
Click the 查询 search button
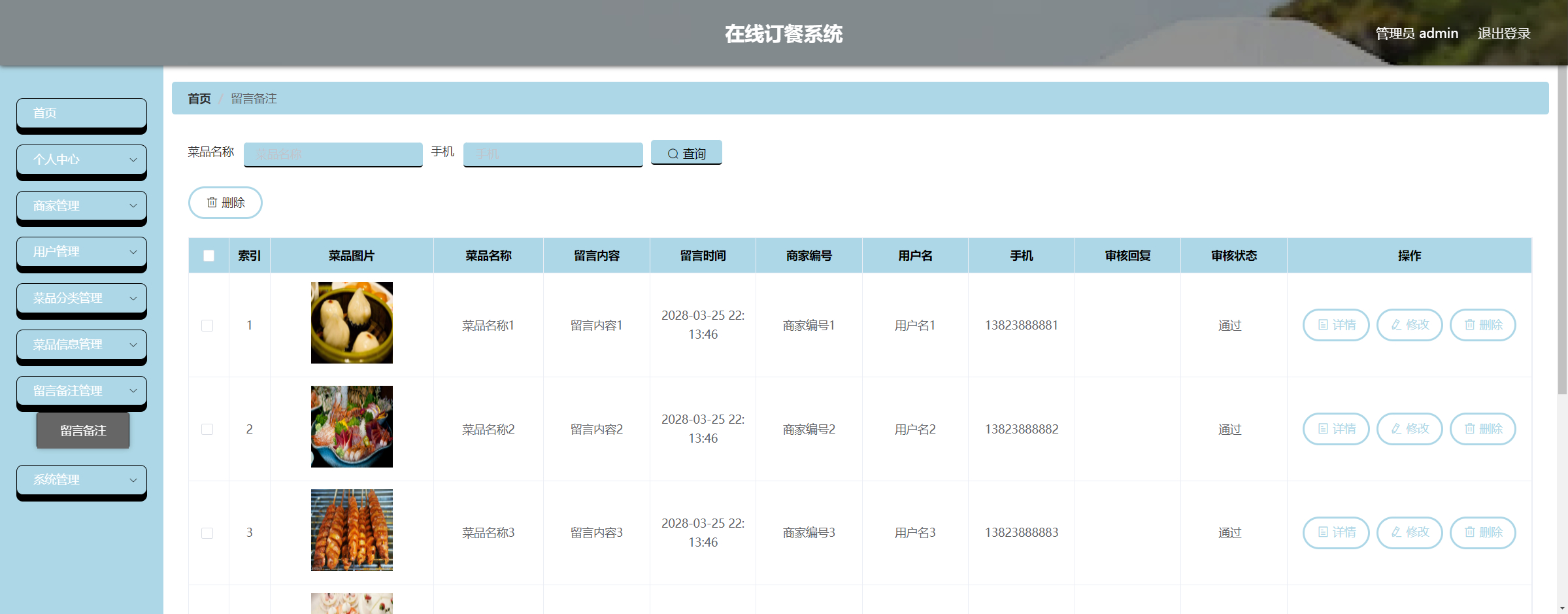click(x=686, y=153)
